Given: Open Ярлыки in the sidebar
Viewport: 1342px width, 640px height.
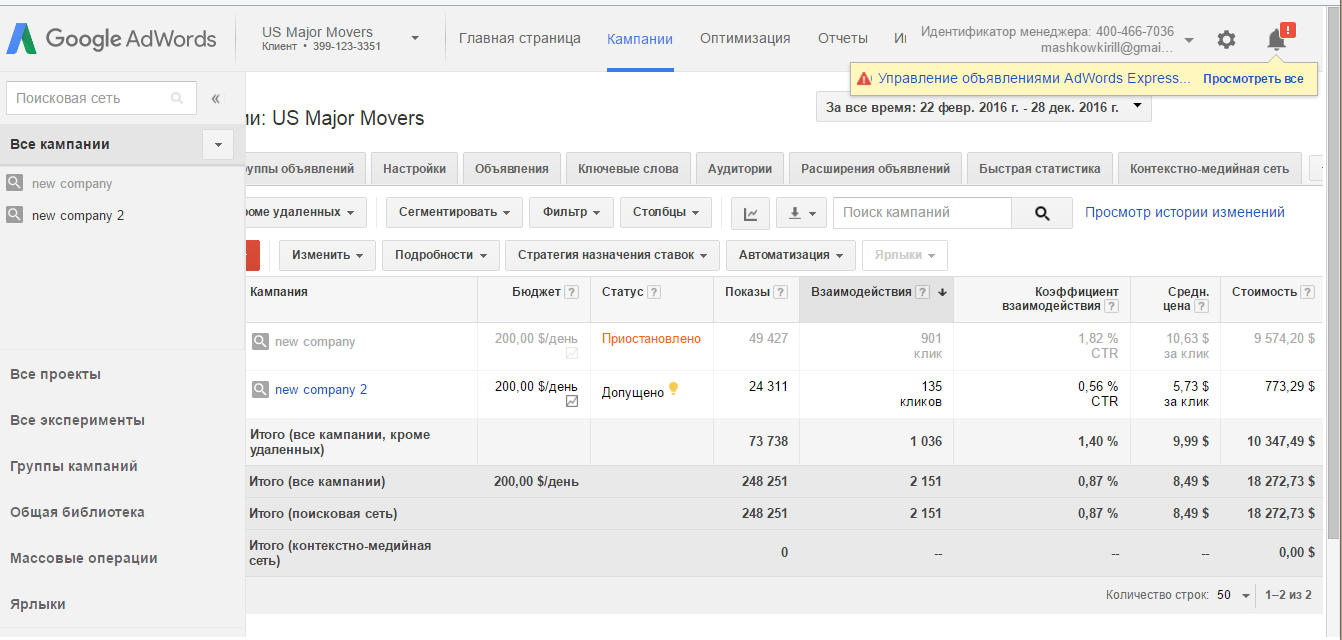Looking at the screenshot, I should [38, 604].
